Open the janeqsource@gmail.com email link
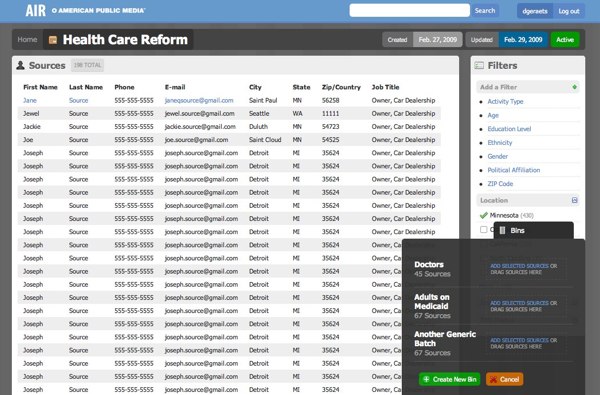The image size is (600, 395). click(x=199, y=100)
